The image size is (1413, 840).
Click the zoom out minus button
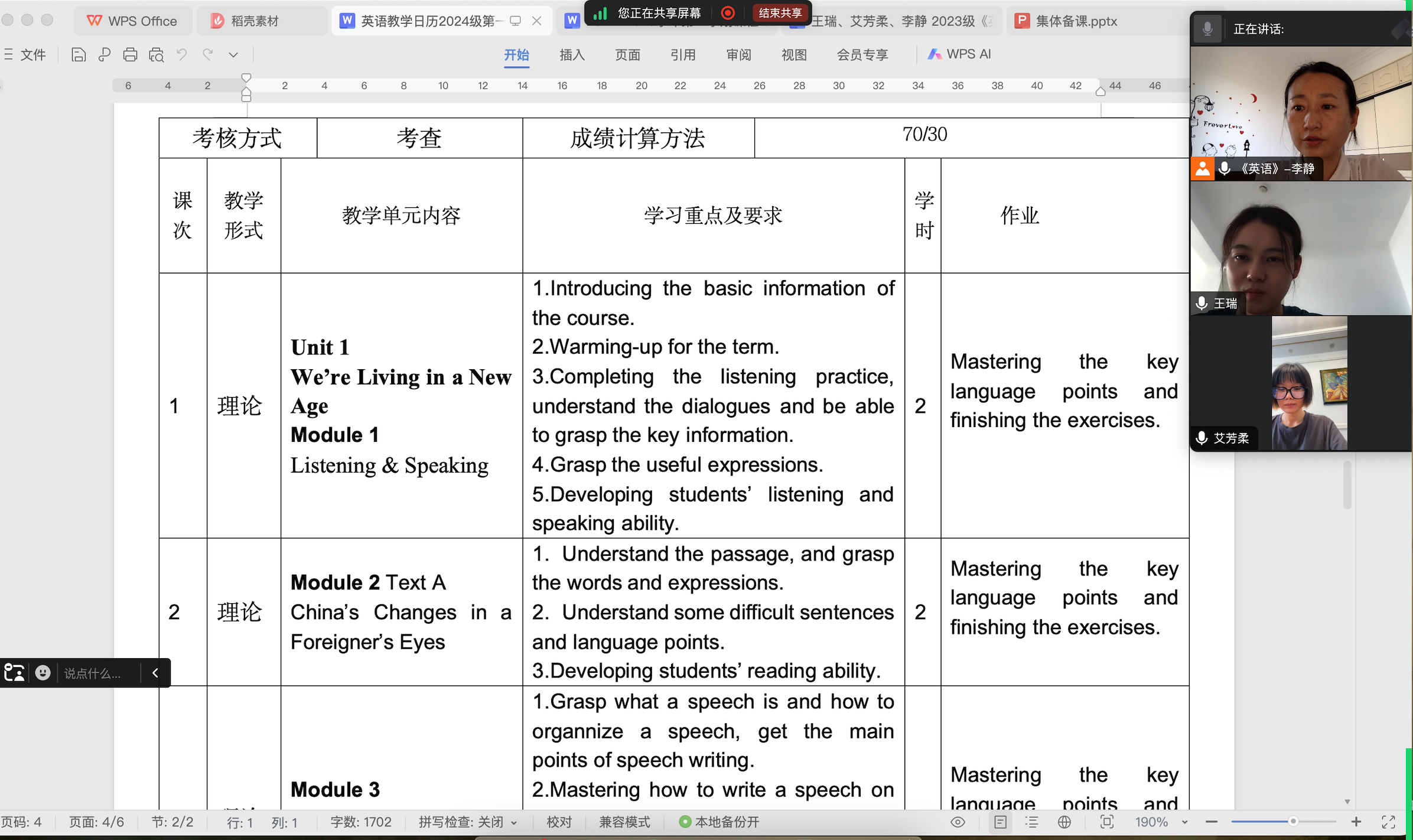point(1212,822)
